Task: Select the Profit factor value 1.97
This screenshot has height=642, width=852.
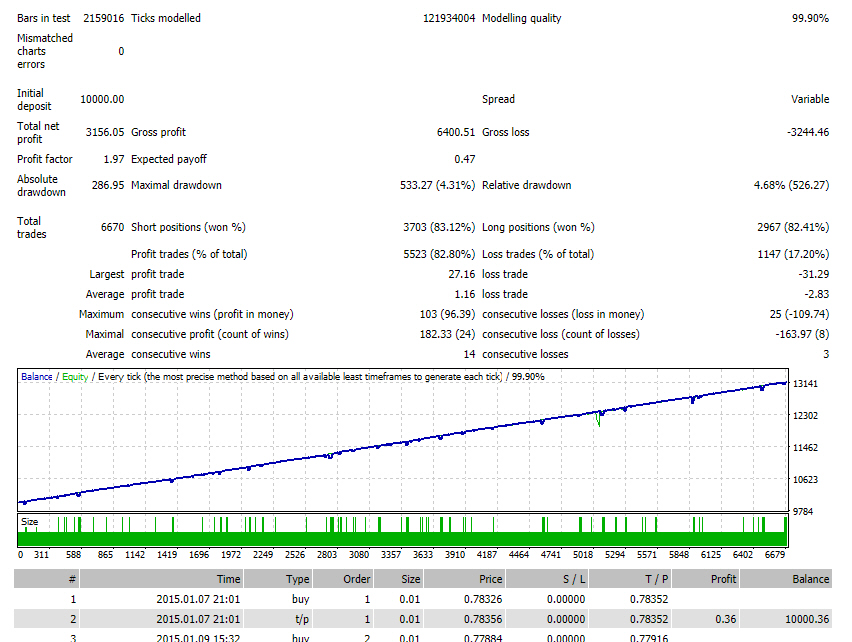Action: [114, 159]
